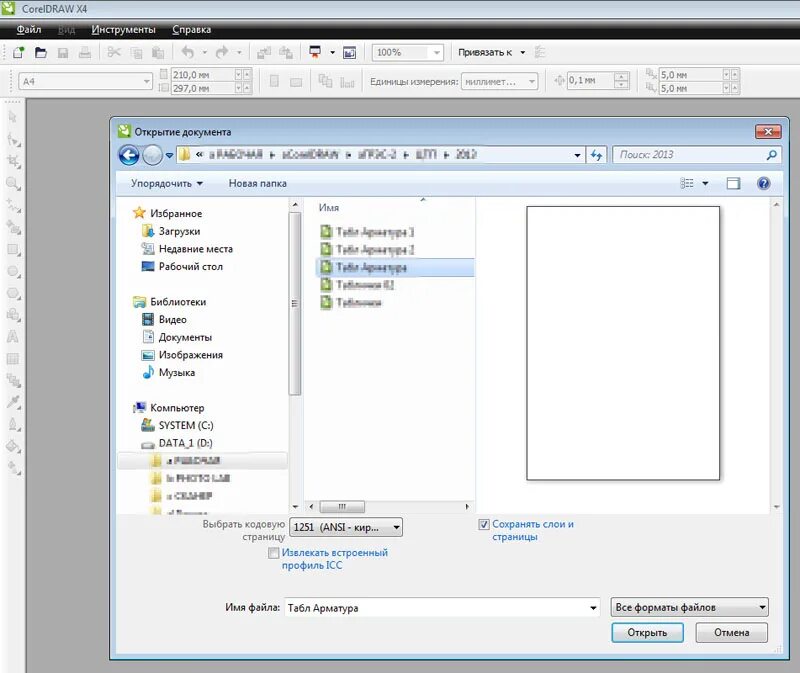Screen dimensions: 800x673
Task: Click the Import toolbar icon
Action: [x=263, y=53]
